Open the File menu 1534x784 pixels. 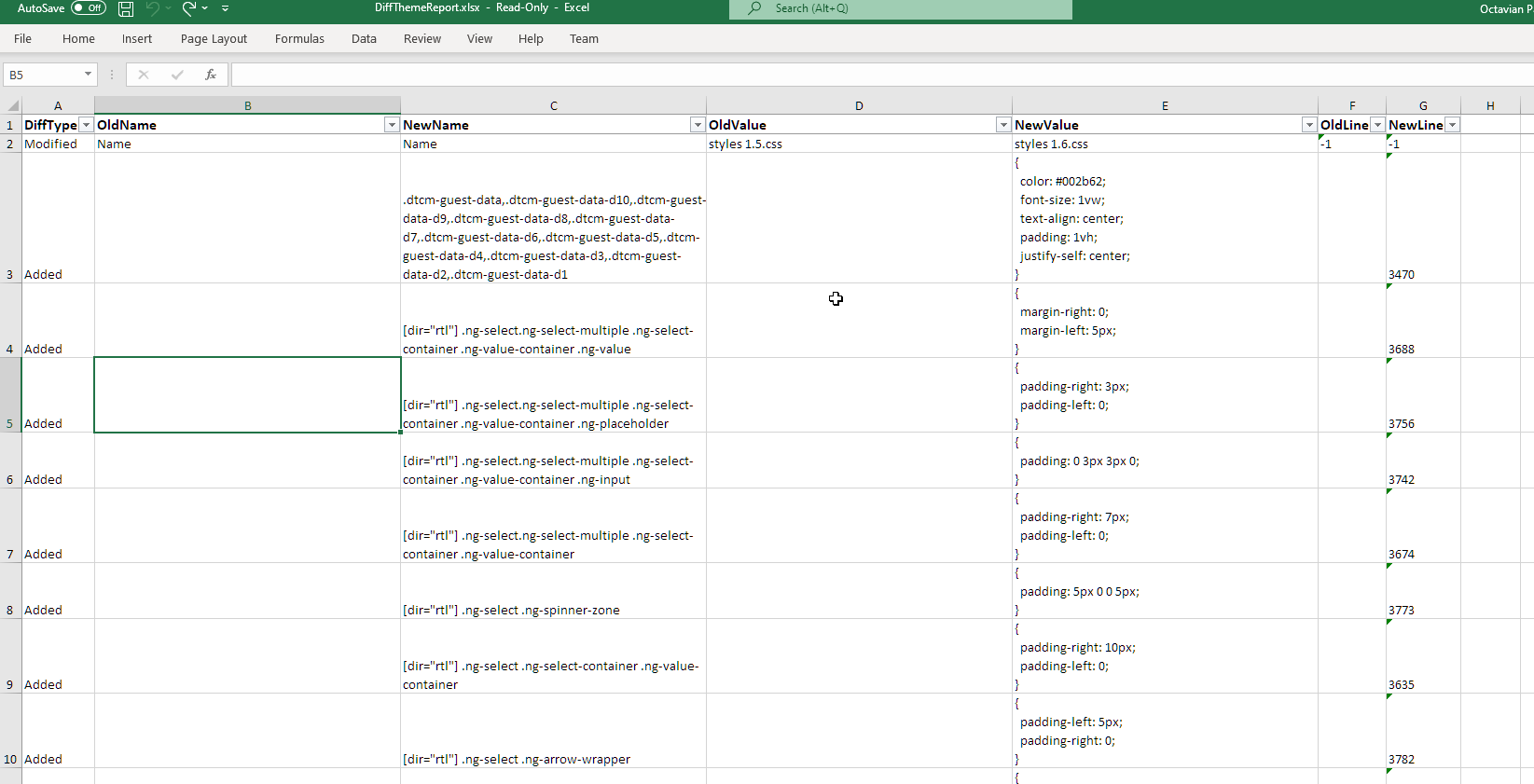23,39
